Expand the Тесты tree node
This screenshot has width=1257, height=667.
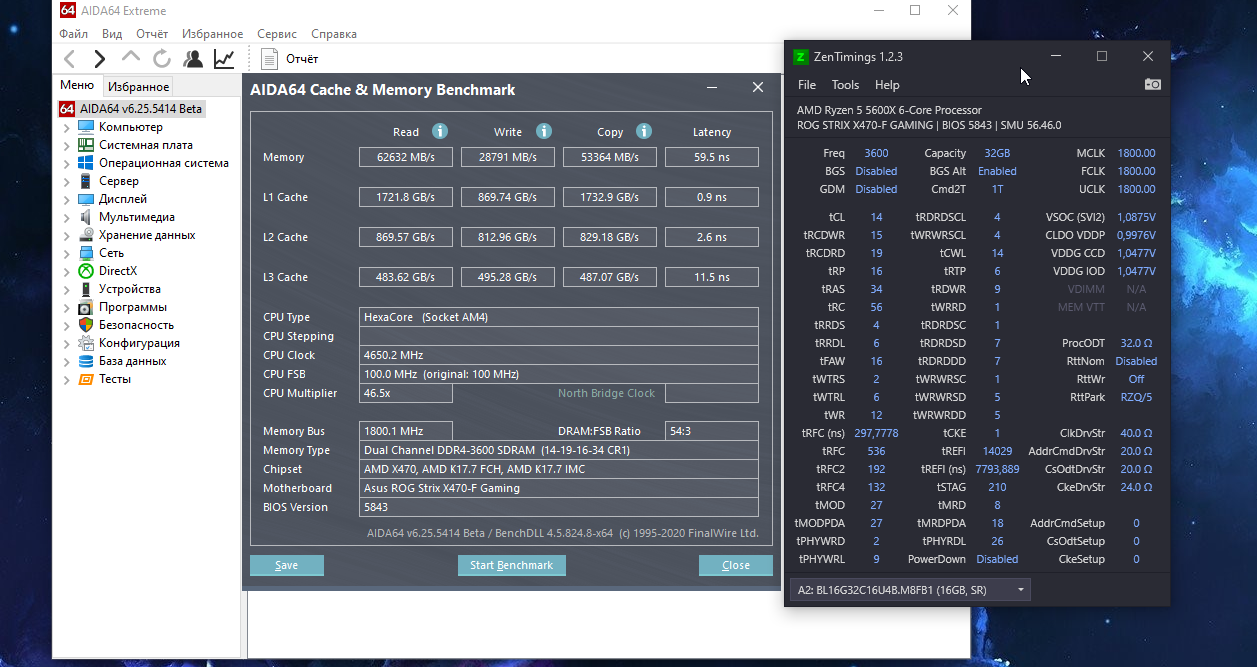point(67,379)
